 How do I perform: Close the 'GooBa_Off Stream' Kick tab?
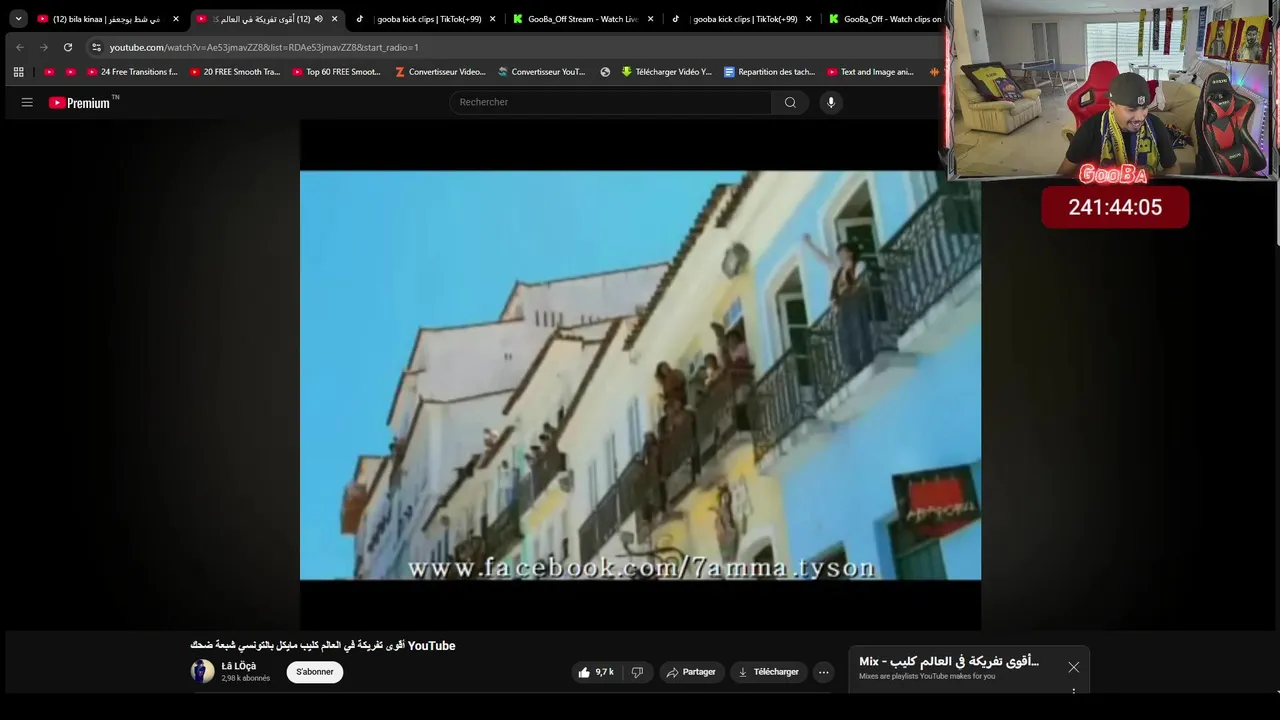point(651,19)
